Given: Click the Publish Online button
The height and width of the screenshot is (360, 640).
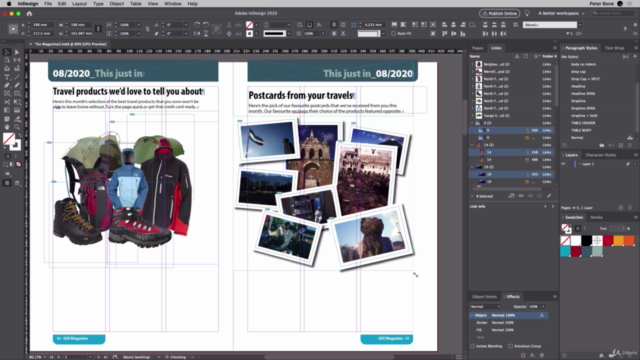Looking at the screenshot, I should [x=500, y=13].
